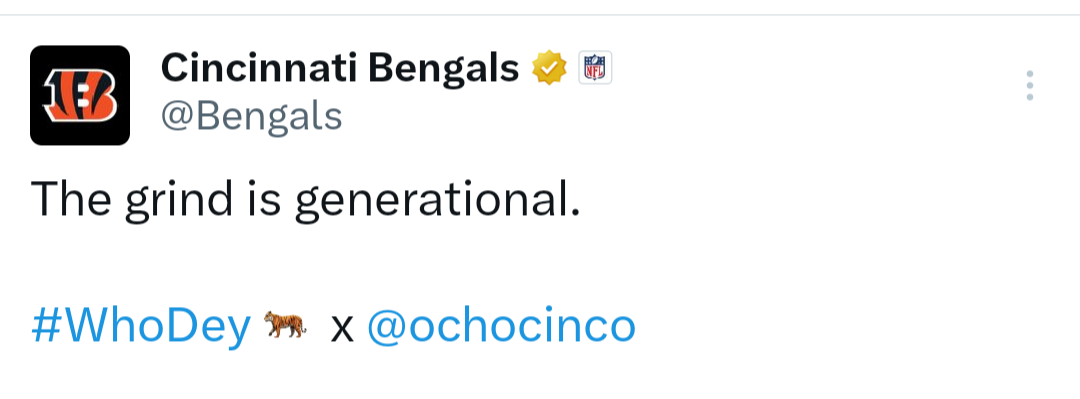Tap the NFL shield affiliation badge

594,68
